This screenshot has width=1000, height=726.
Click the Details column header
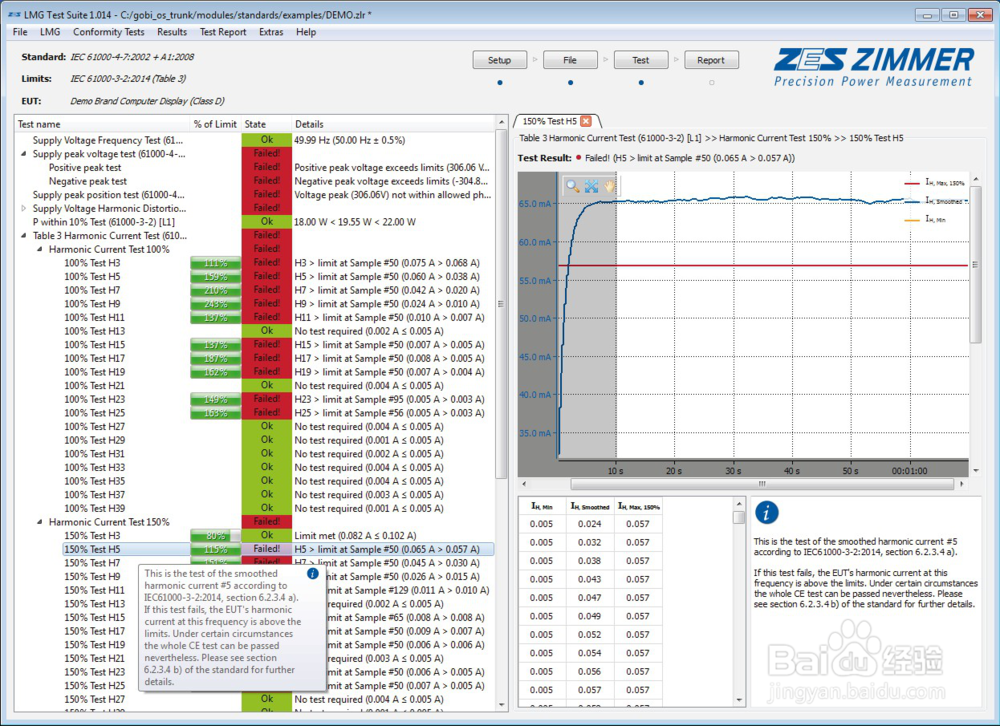point(392,124)
